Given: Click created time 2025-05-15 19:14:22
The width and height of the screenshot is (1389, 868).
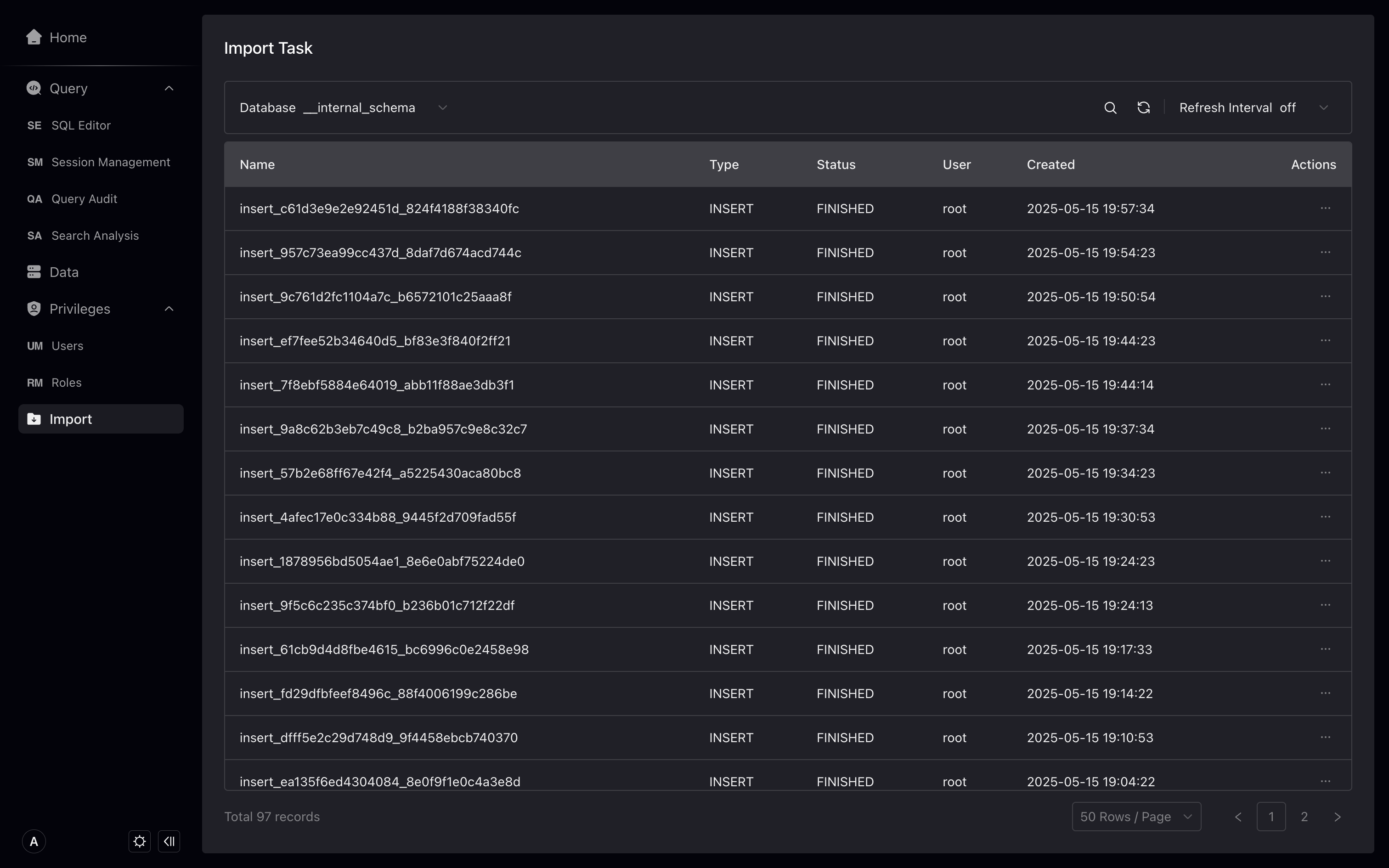Looking at the screenshot, I should tap(1090, 694).
